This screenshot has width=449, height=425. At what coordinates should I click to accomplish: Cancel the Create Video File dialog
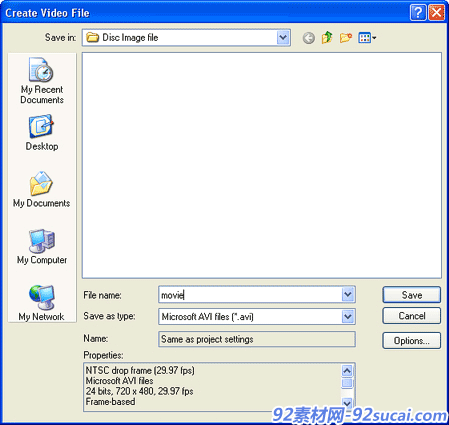pyautogui.click(x=412, y=316)
